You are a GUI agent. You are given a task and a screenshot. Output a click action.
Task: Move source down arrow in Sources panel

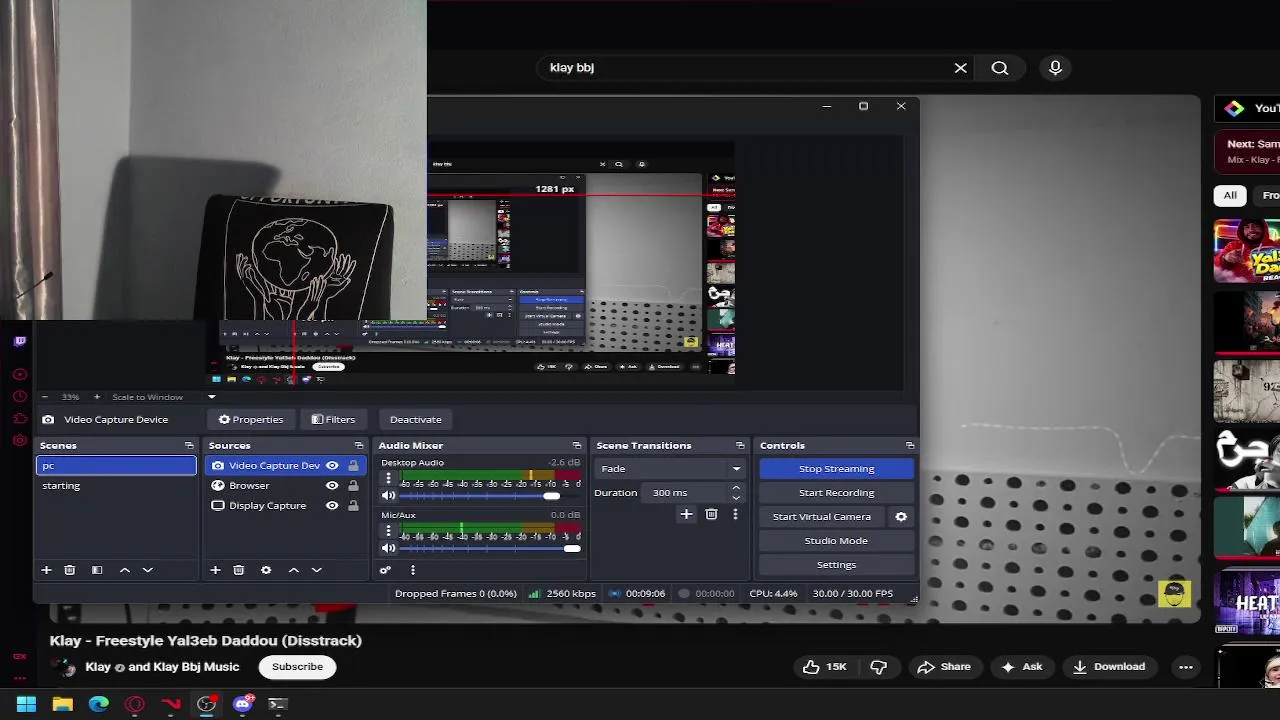(x=317, y=570)
